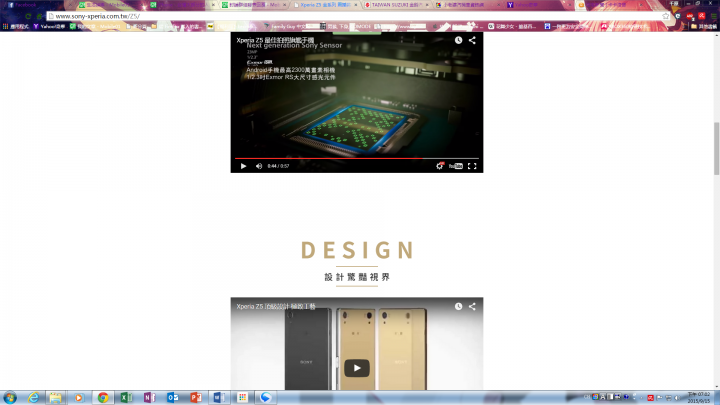Screen dimensions: 720x405
Task: Click the page vertical scrollbar thumb
Action: pyautogui.click(x=716, y=148)
